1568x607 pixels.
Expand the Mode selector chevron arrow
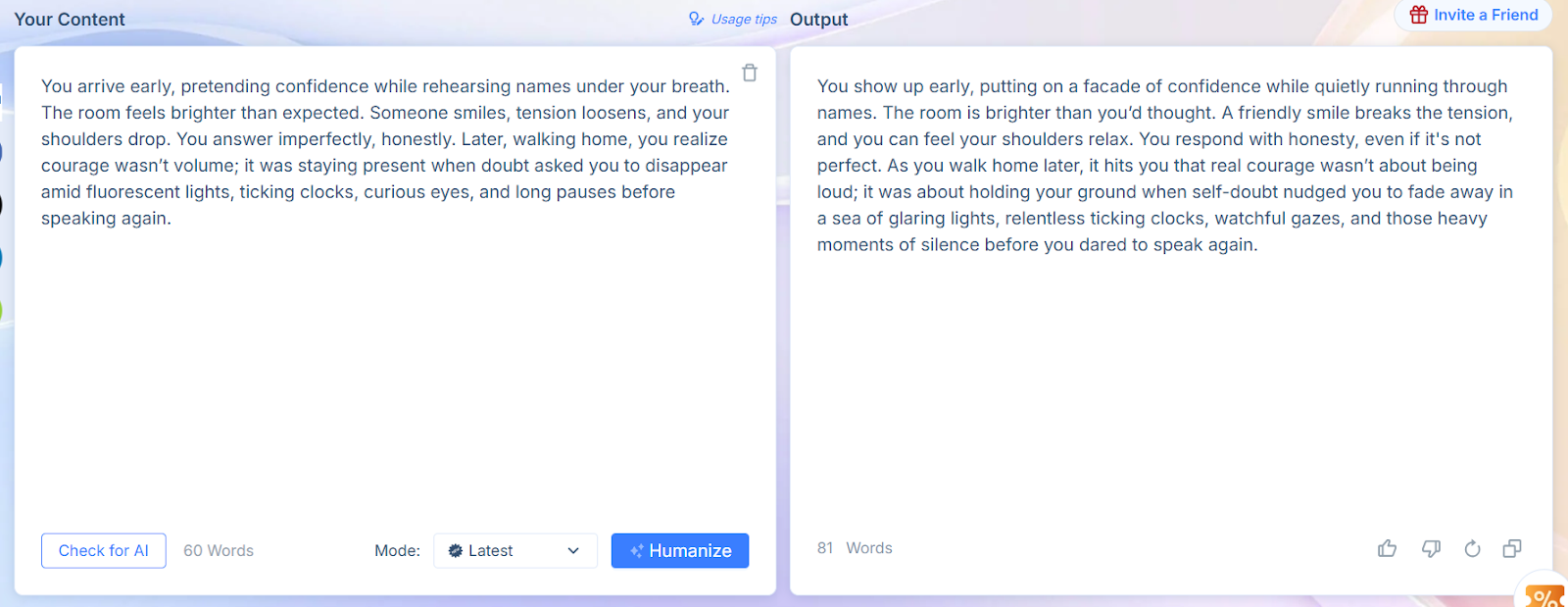573,551
